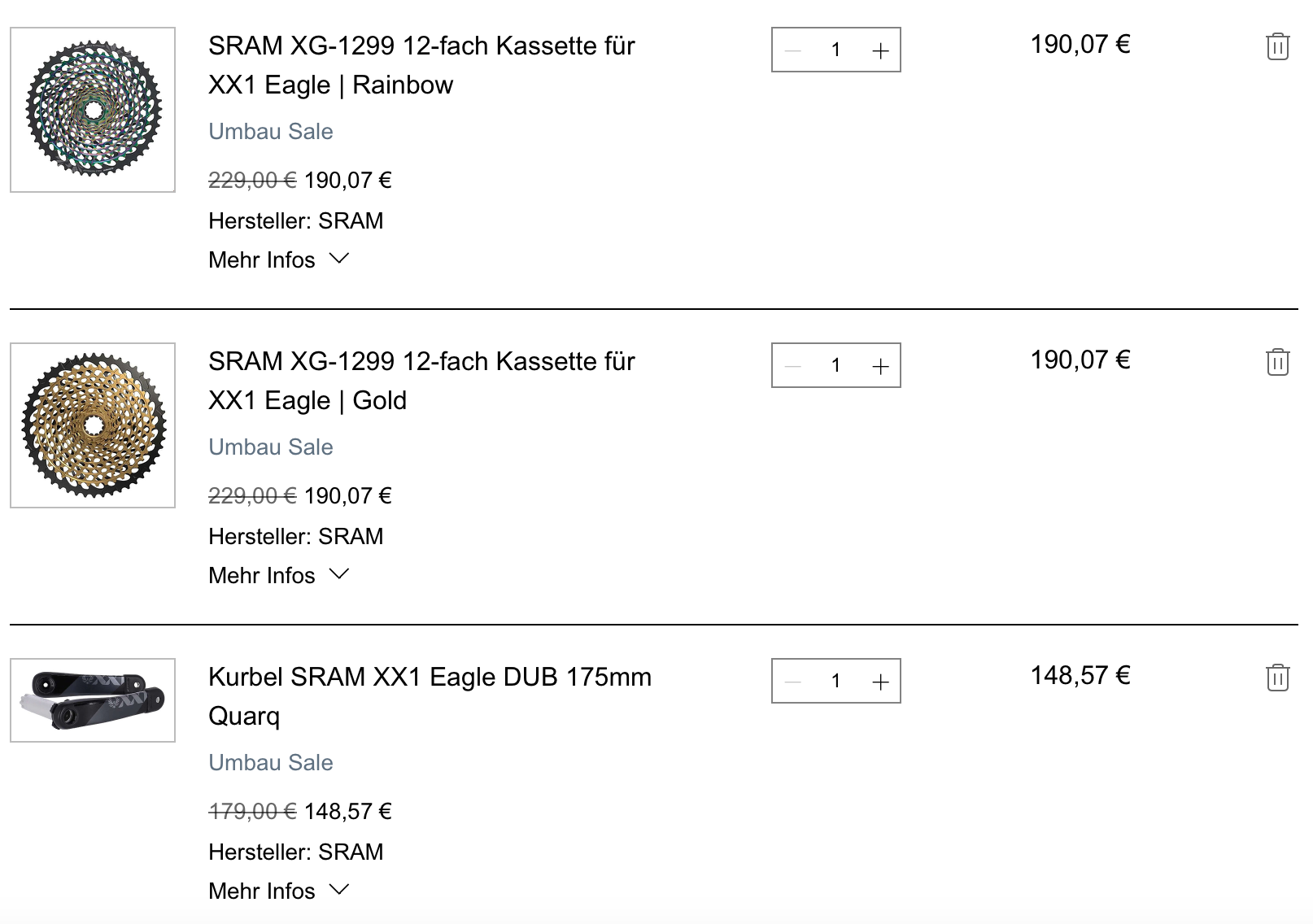Delete the Kurbel SRAM XX1 crank item
The height and width of the screenshot is (924, 1313).
pos(1277,678)
